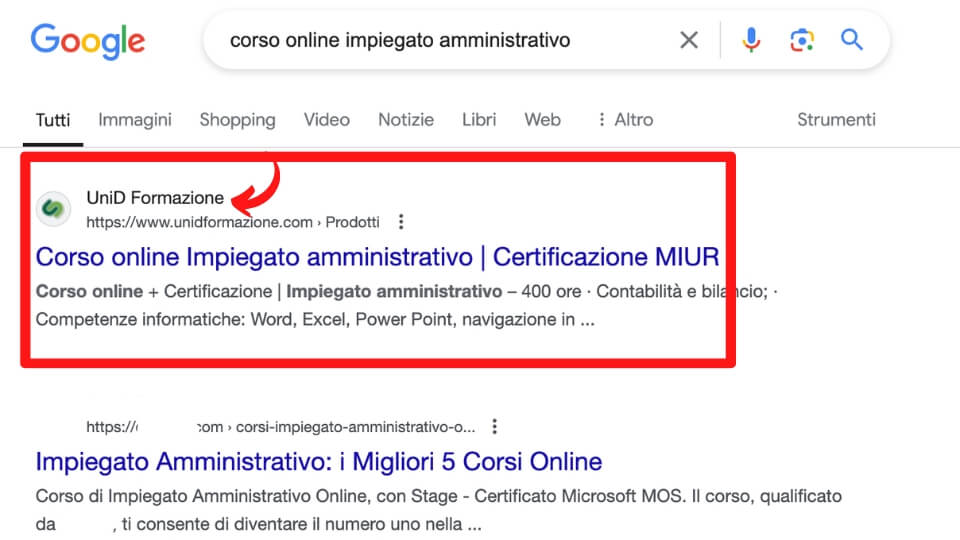
Task: Go to the Video tab
Action: click(x=327, y=120)
